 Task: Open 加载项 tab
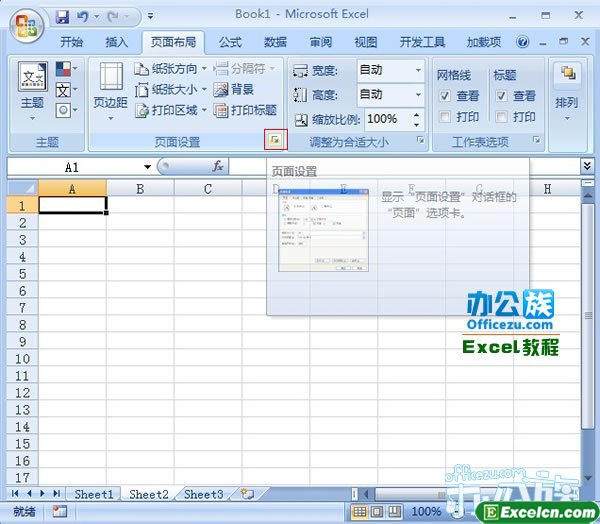click(484, 42)
